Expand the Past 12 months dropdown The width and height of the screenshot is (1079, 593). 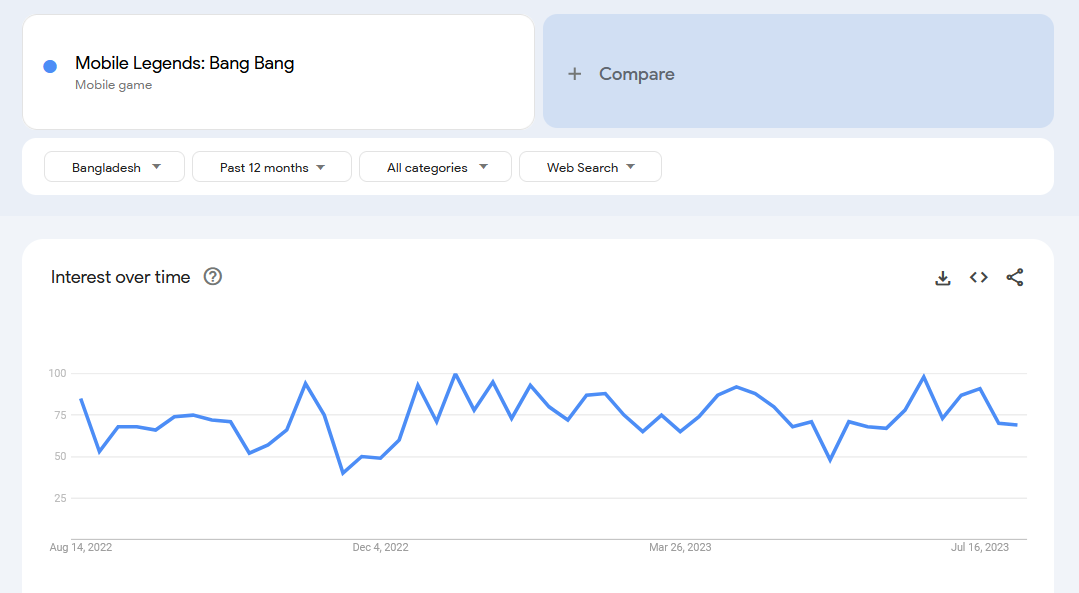click(272, 167)
